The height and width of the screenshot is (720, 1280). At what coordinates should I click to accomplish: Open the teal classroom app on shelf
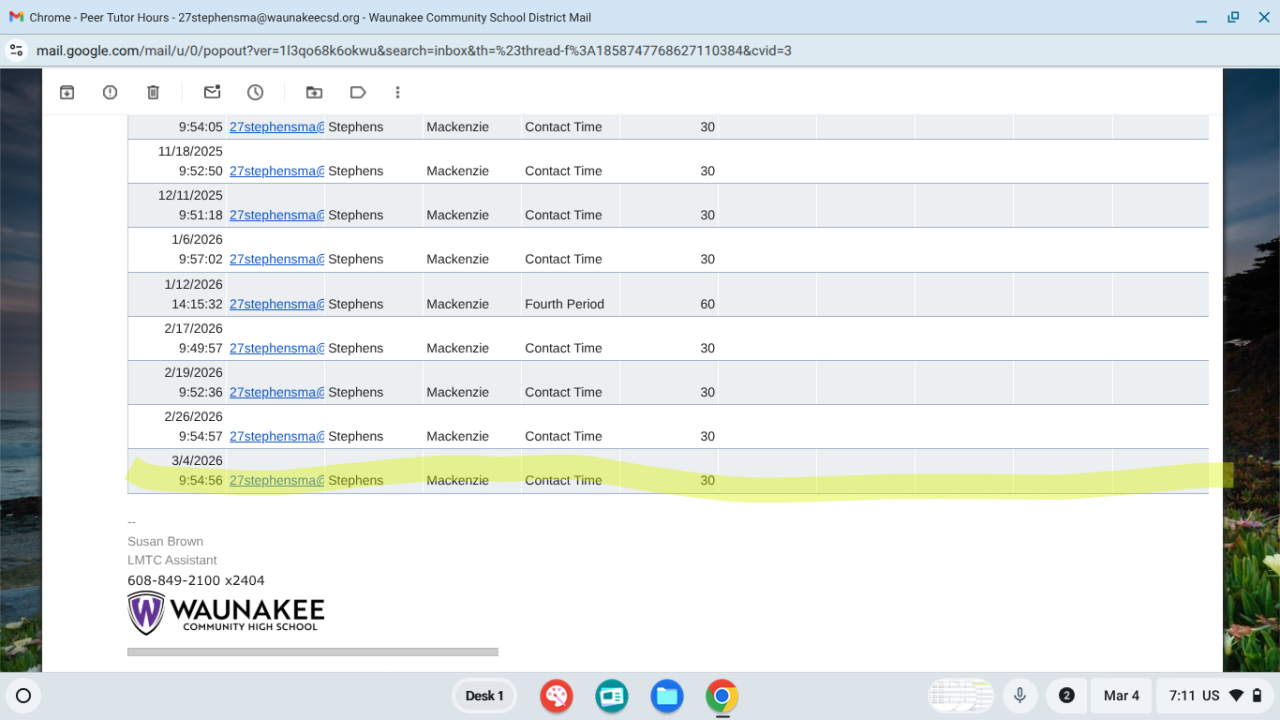611,696
